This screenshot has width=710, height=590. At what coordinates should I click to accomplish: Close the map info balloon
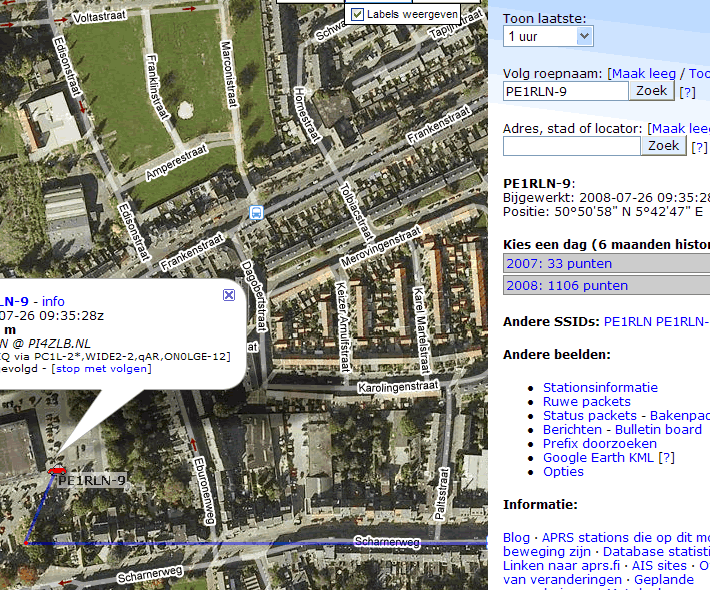[229, 295]
